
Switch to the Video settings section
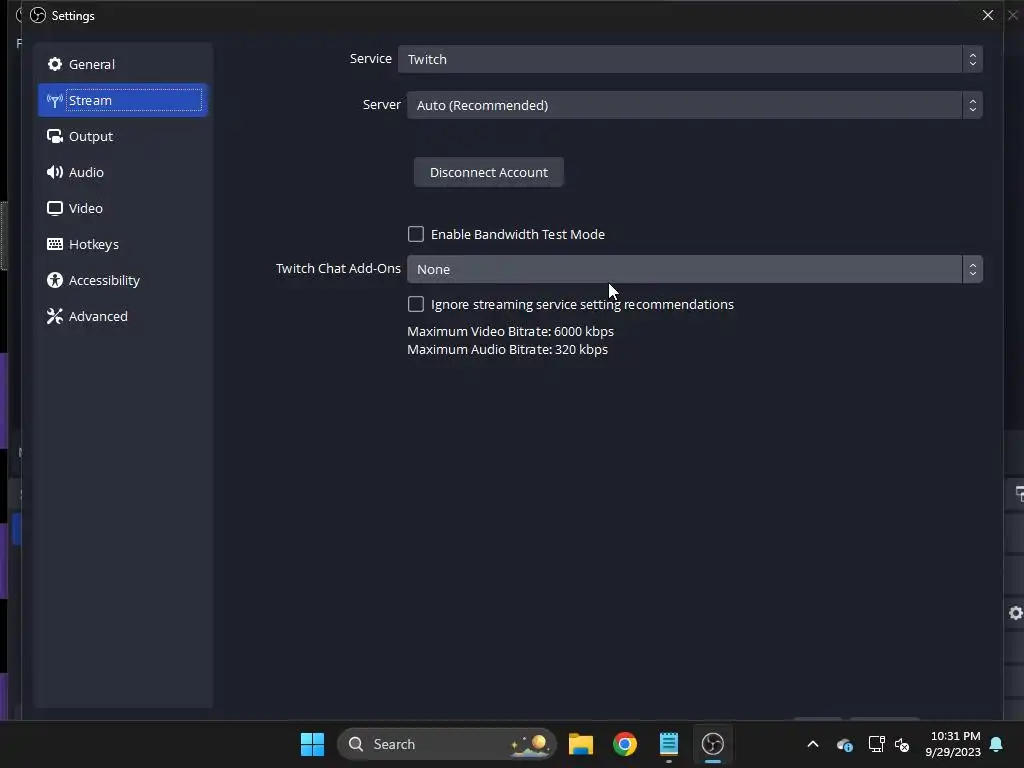123,208
